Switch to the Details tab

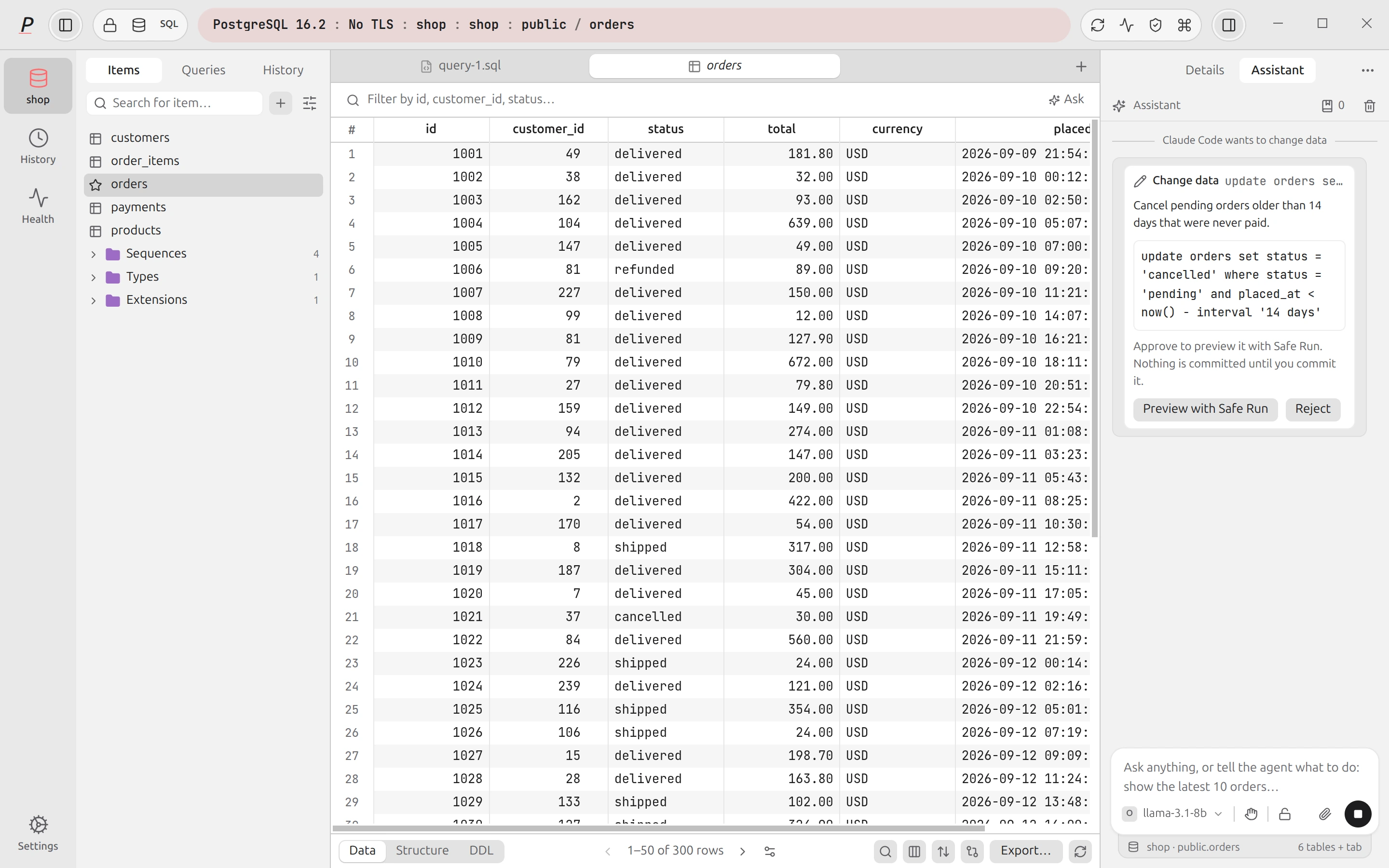point(1204,70)
